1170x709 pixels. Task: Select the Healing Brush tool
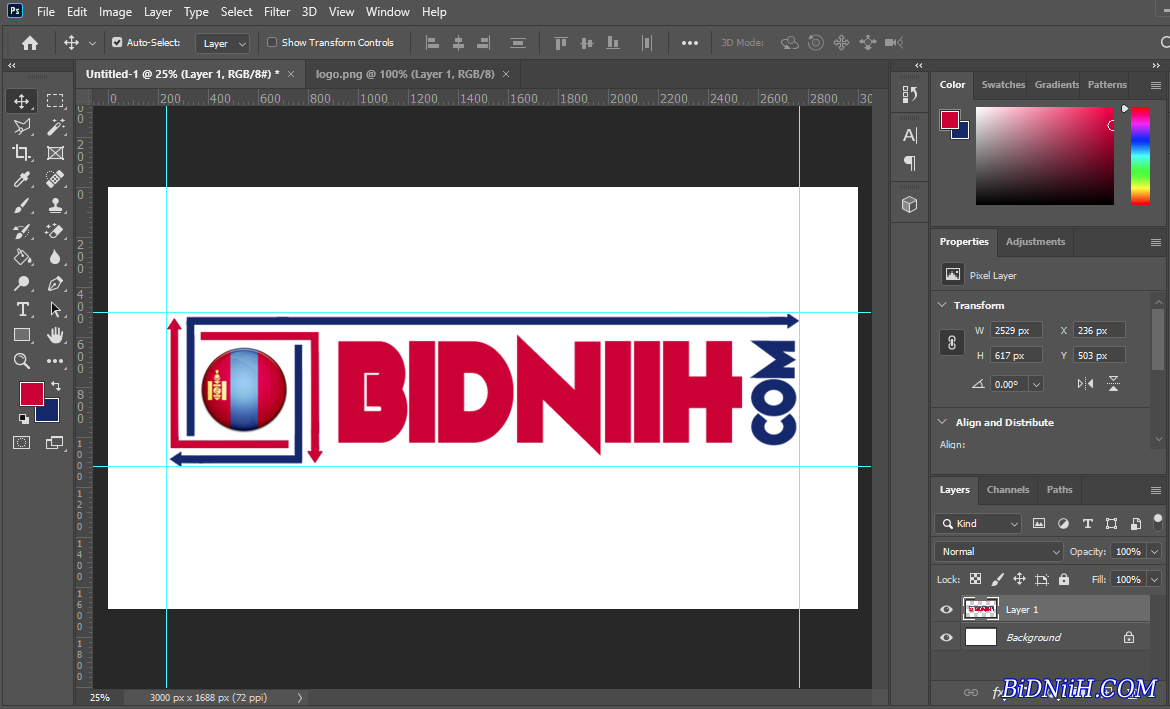[55, 179]
